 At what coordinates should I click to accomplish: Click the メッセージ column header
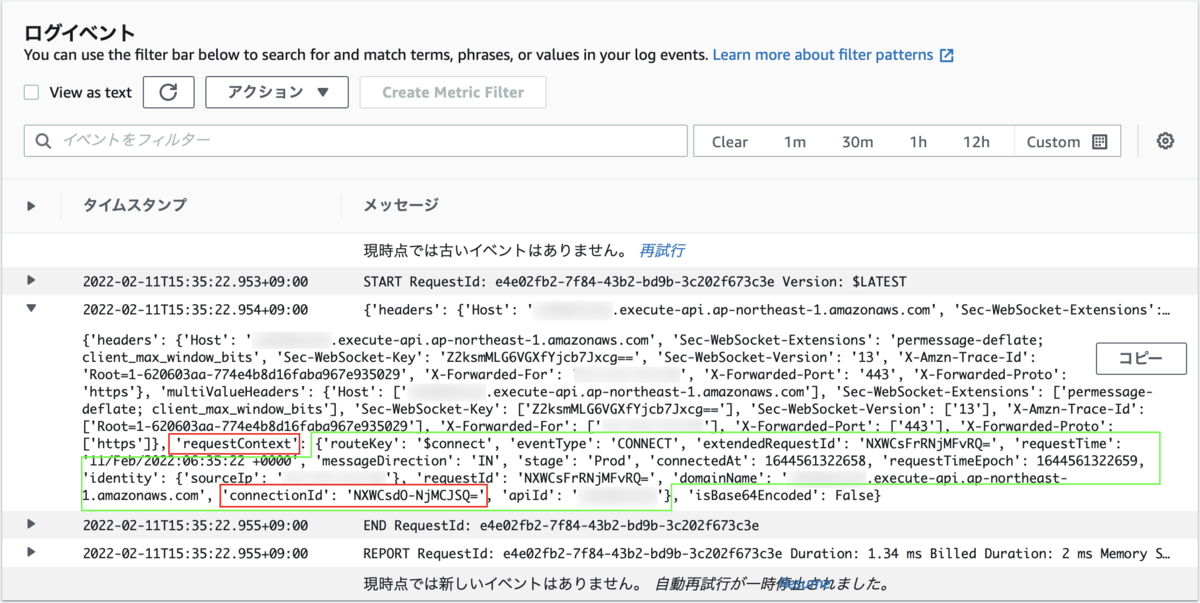[401, 206]
